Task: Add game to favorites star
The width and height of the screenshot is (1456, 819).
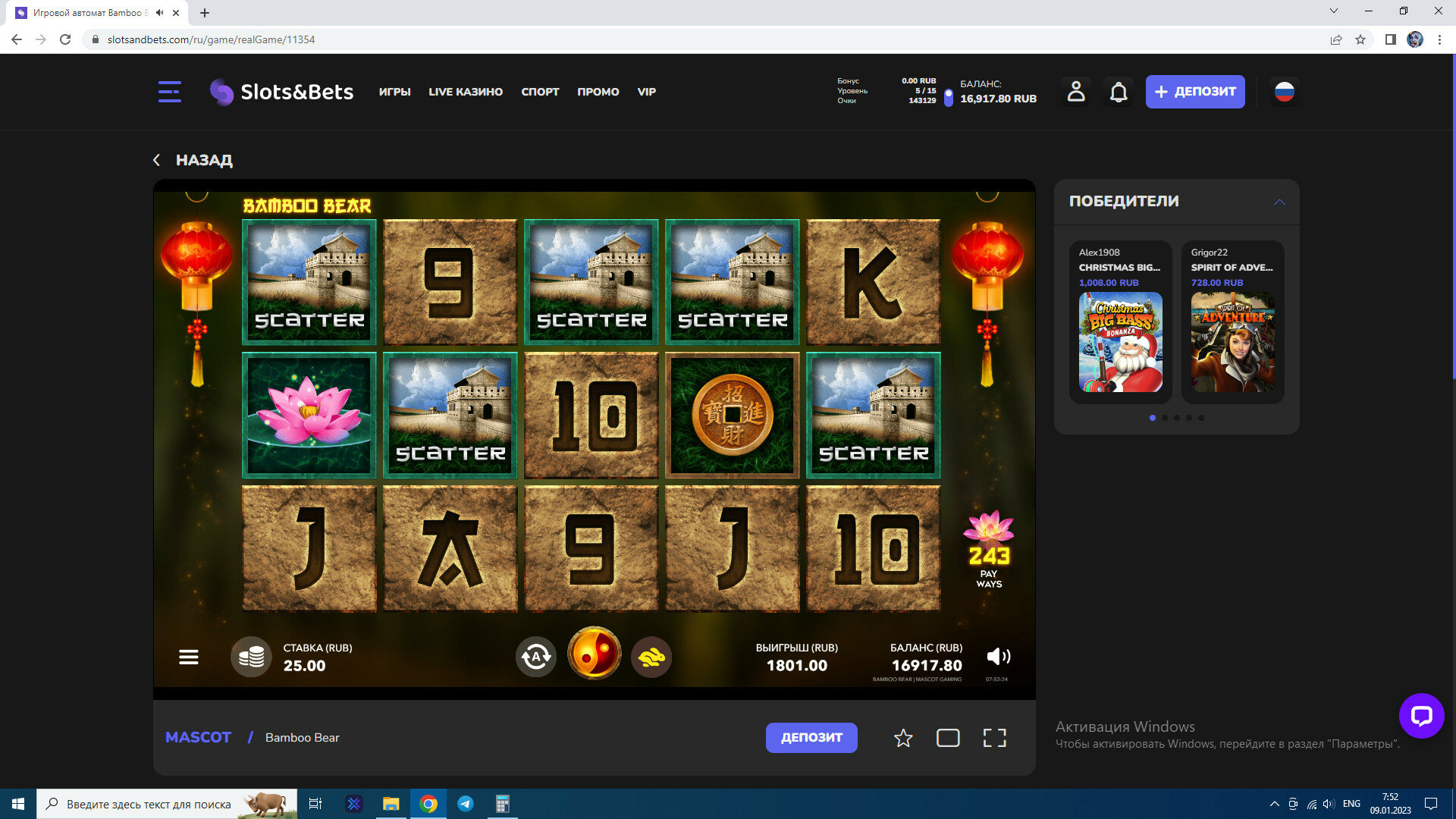Action: pos(903,738)
